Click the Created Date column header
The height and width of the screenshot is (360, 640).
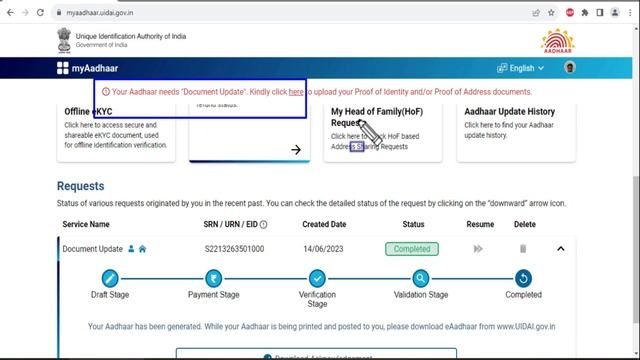[x=324, y=224]
